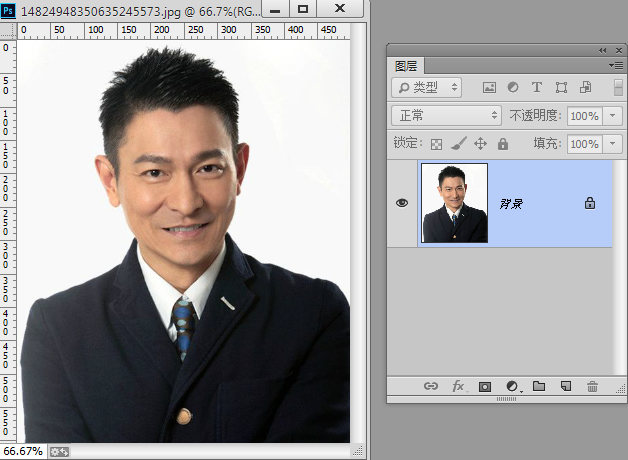Click the 填充 100% value field

584,144
